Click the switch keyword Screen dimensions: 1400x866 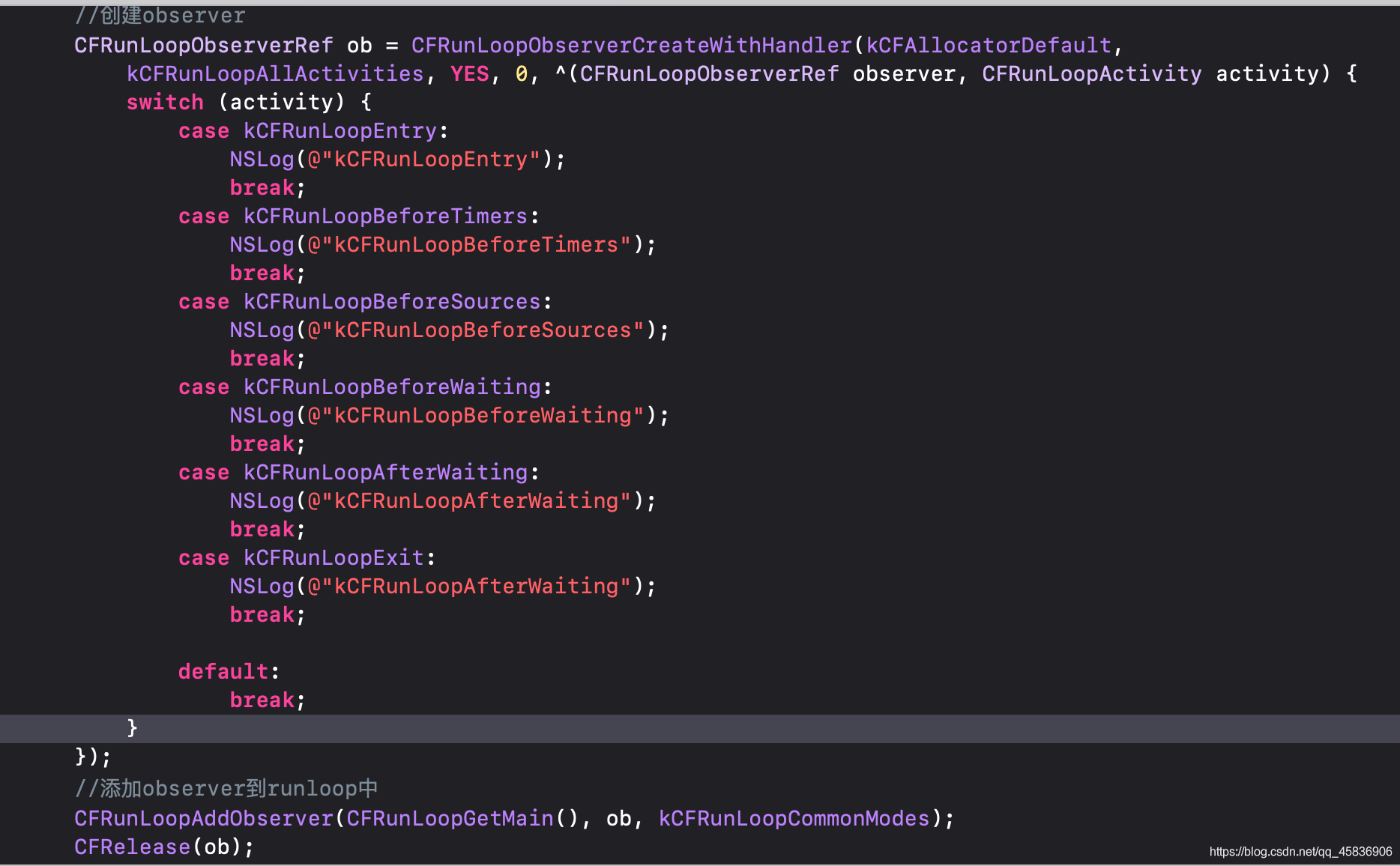165,103
